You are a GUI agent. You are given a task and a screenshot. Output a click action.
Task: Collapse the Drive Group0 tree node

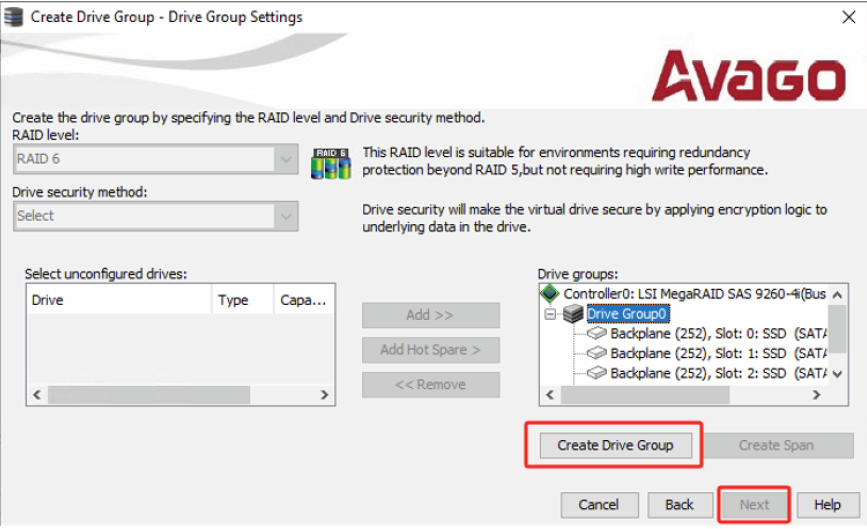(x=550, y=314)
